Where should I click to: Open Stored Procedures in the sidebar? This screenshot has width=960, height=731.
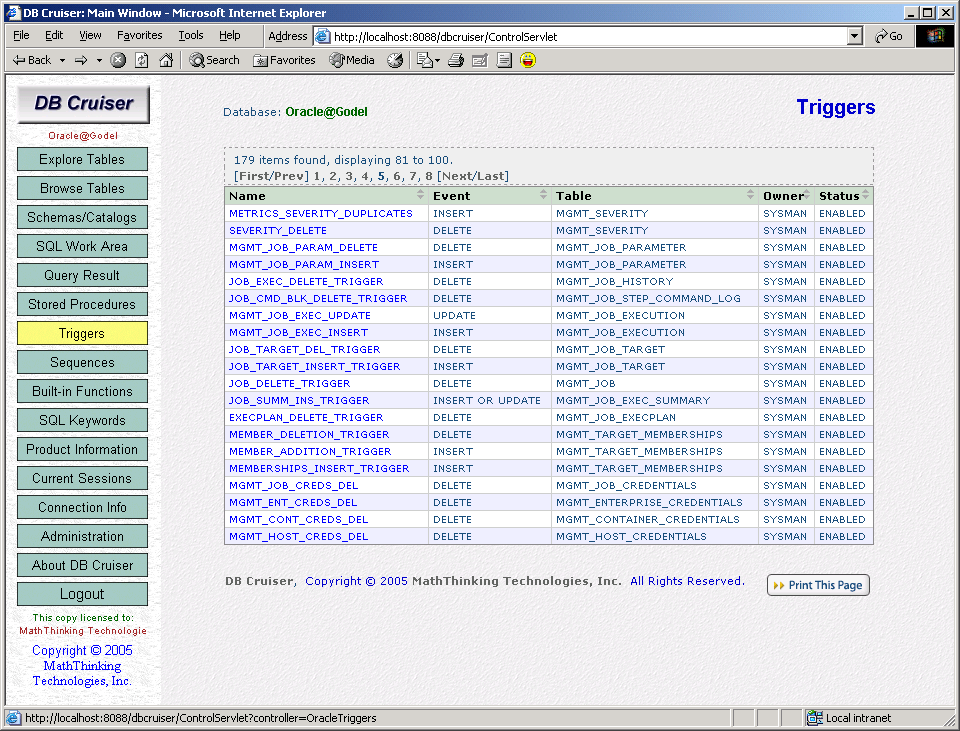pos(82,304)
